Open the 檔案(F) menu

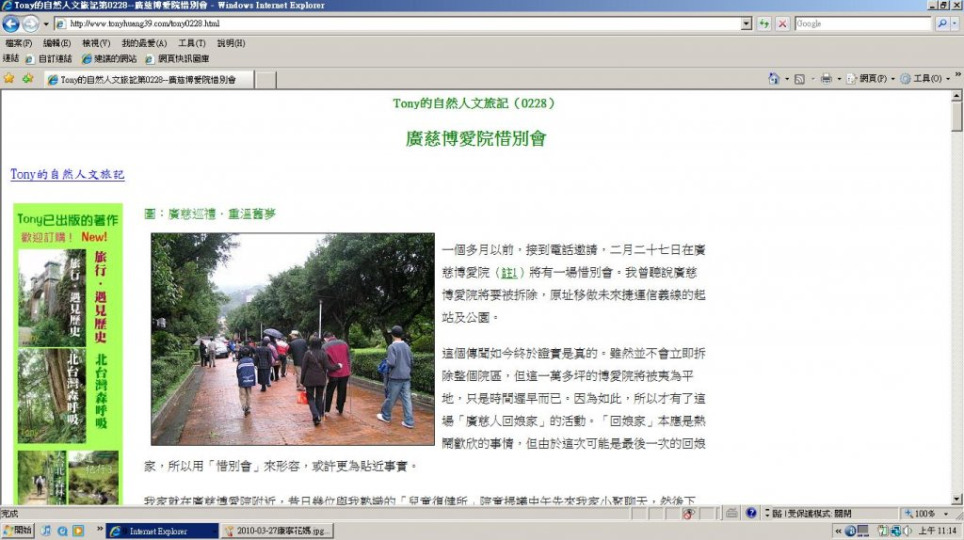click(x=18, y=44)
